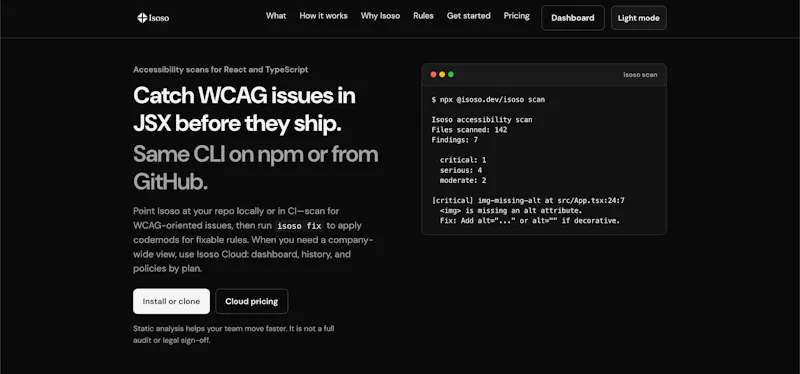Jump to Get started section
This screenshot has height=374, width=800.
tap(469, 16)
